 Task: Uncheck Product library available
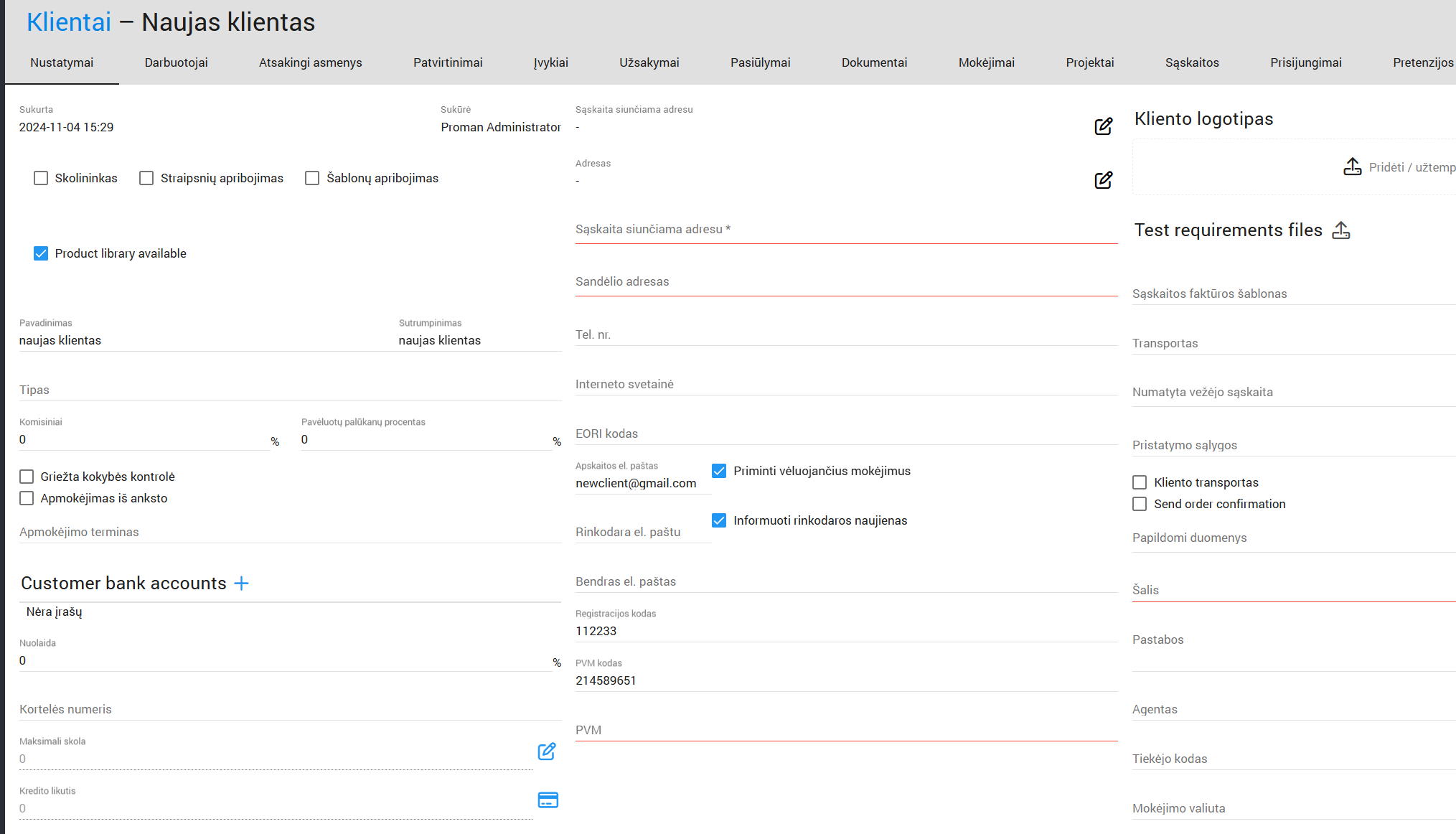coord(41,253)
